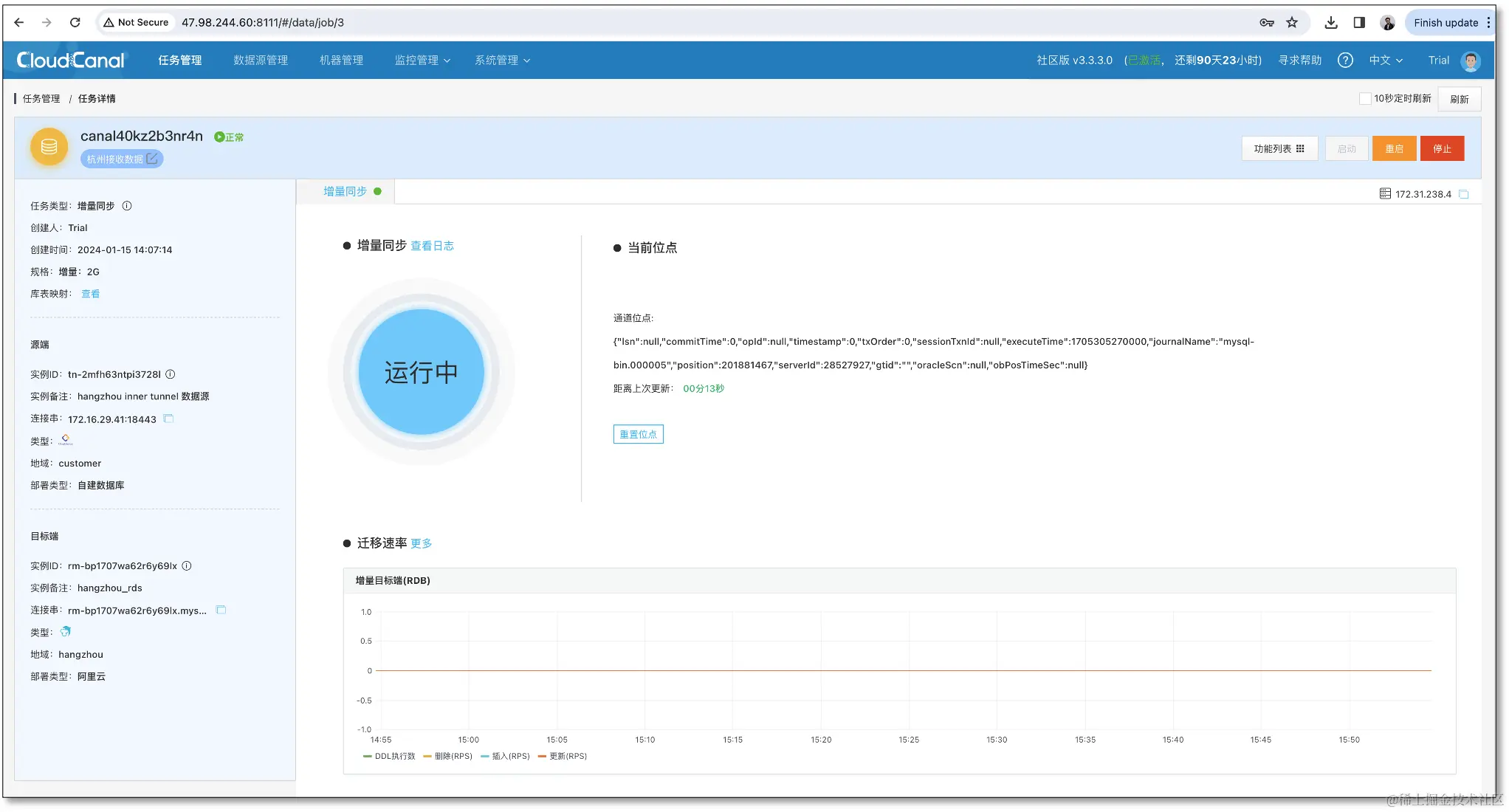The width and height of the screenshot is (1509, 812).
Task: Click the database icon beside canal40kz2b3nr4n title
Action: click(48, 147)
